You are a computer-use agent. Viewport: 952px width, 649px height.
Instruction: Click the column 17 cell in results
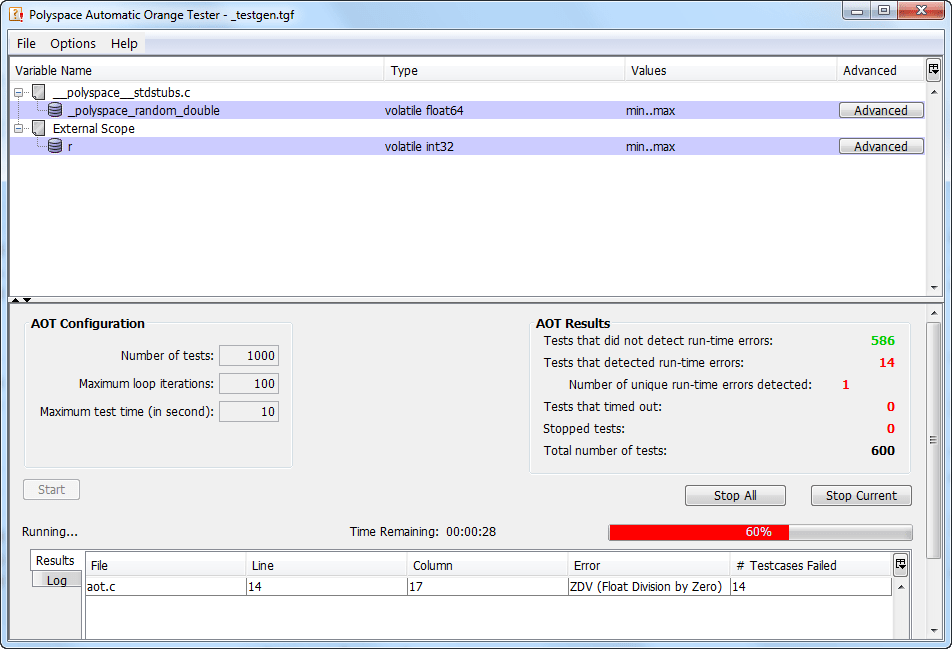488,586
